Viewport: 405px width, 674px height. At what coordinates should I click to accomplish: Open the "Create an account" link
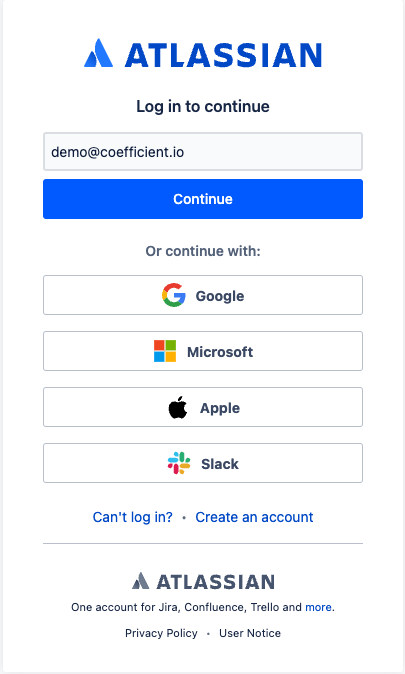254,517
